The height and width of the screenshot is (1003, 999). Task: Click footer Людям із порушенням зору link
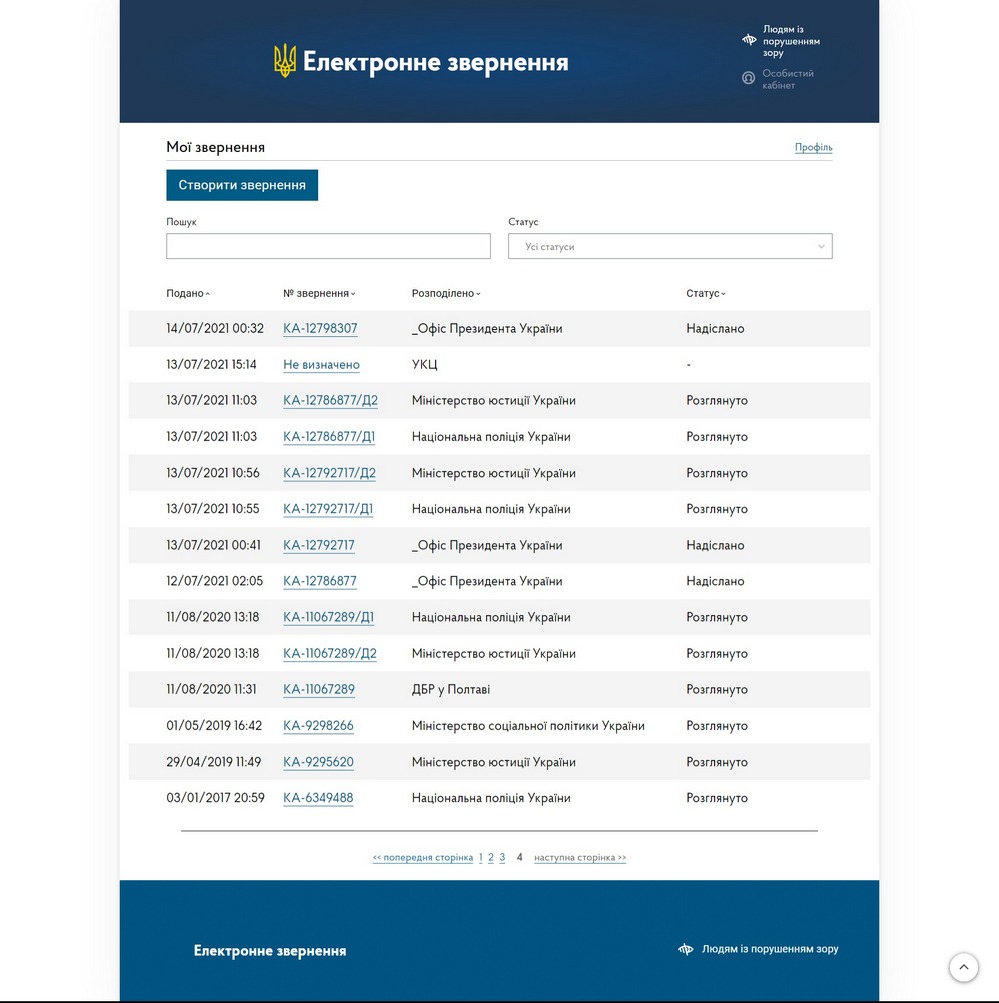(x=770, y=949)
